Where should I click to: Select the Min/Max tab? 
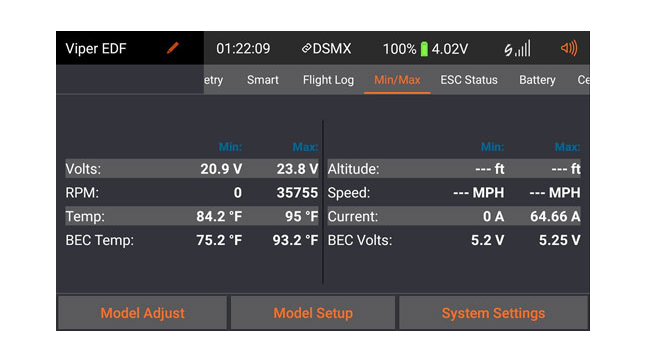397,80
